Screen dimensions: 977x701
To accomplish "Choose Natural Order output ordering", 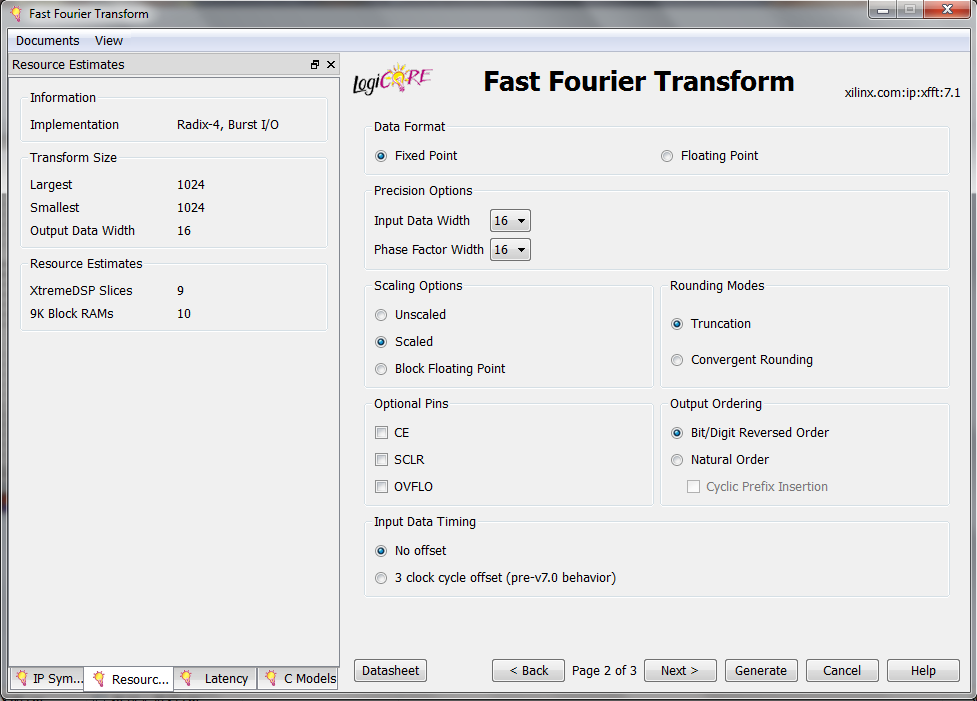I will pos(677,460).
